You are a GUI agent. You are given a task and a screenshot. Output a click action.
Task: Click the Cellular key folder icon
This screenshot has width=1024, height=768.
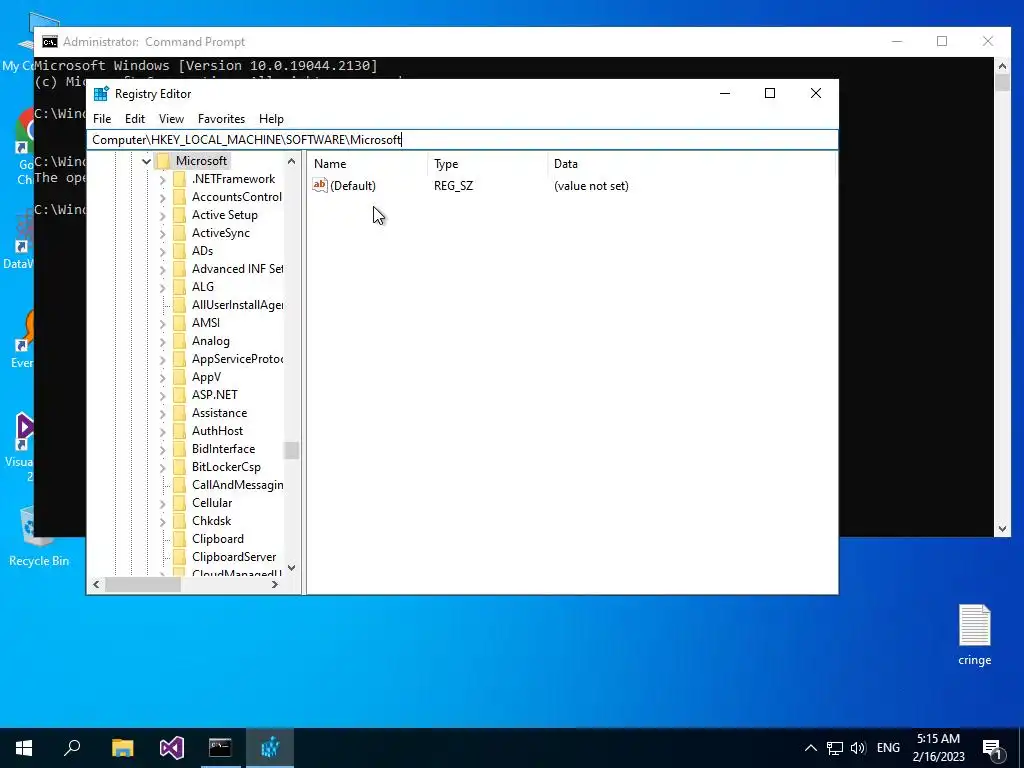(180, 503)
